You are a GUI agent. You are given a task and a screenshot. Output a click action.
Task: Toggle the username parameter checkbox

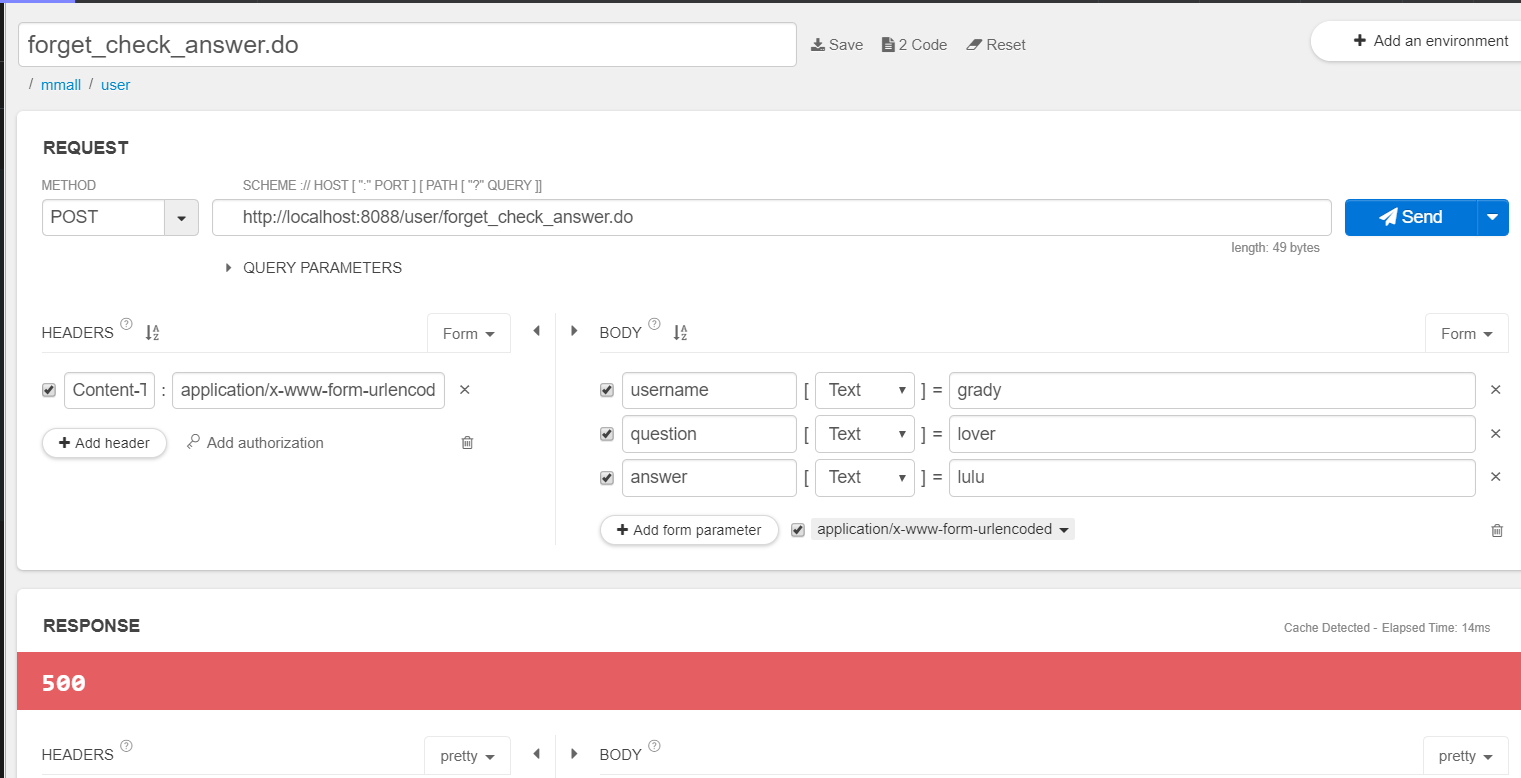click(x=607, y=390)
